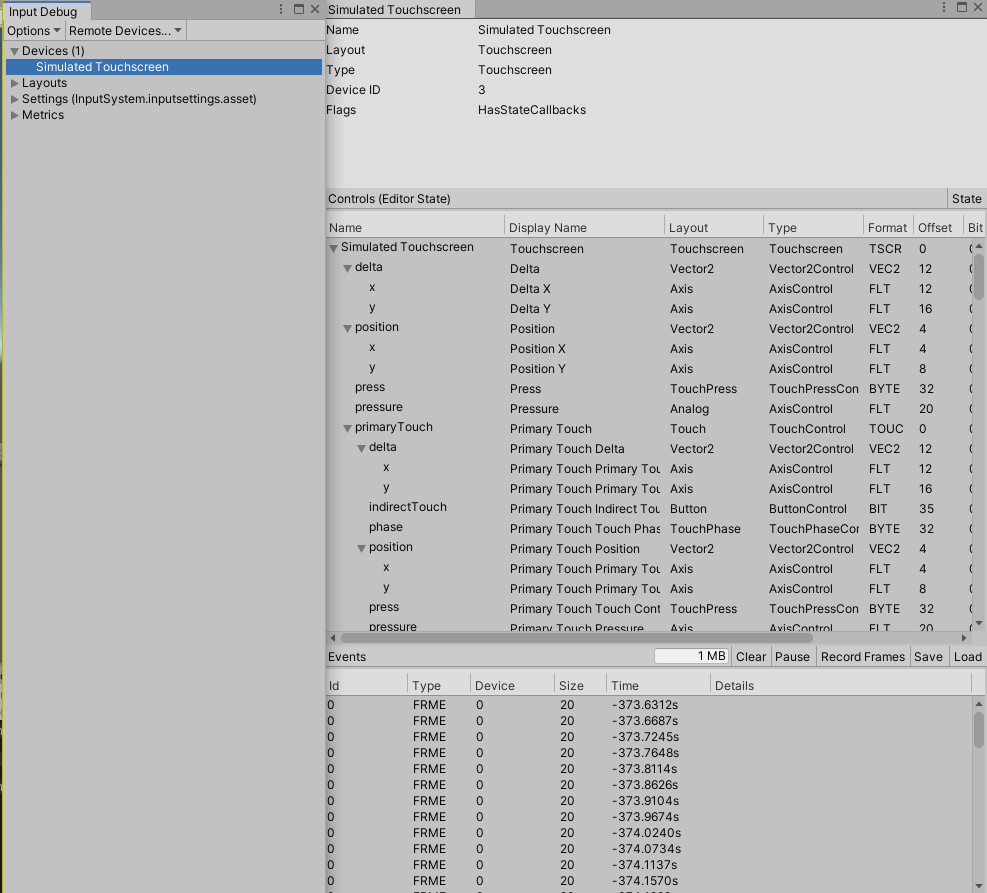Image resolution: width=987 pixels, height=893 pixels.
Task: Open the Input Debug panel kebab menu
Action: [281, 9]
